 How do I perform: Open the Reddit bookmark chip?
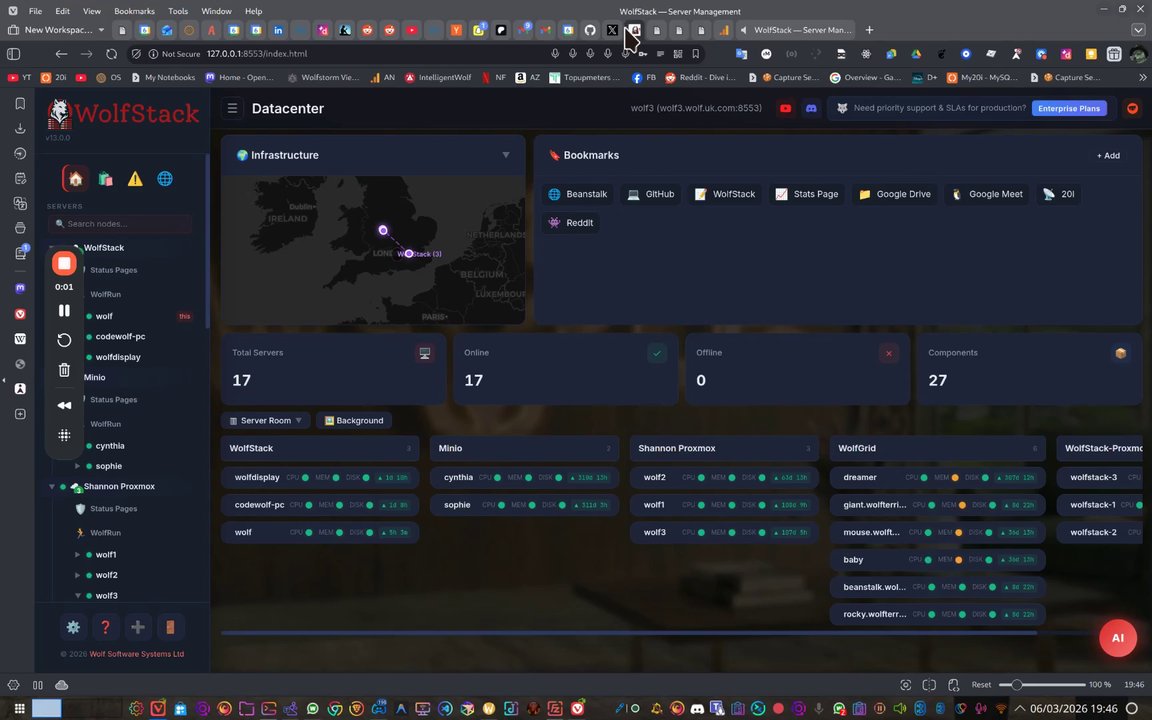(571, 223)
